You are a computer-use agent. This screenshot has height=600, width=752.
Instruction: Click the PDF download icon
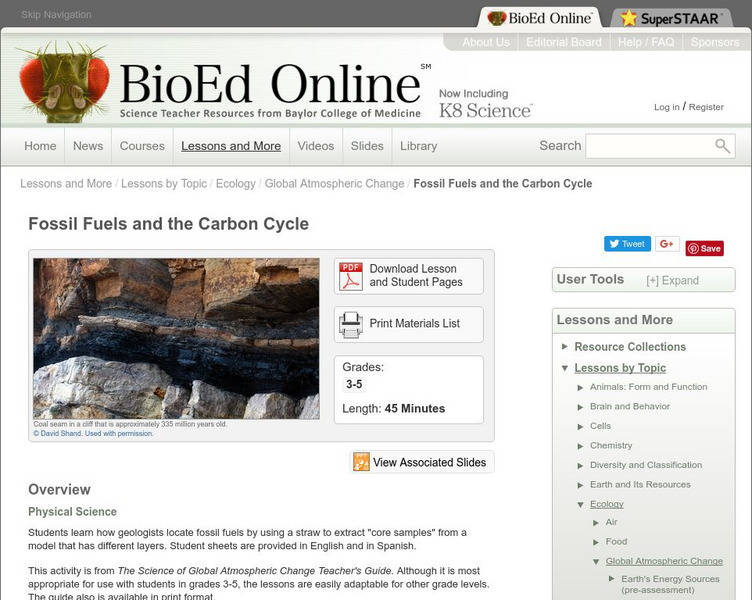[351, 275]
